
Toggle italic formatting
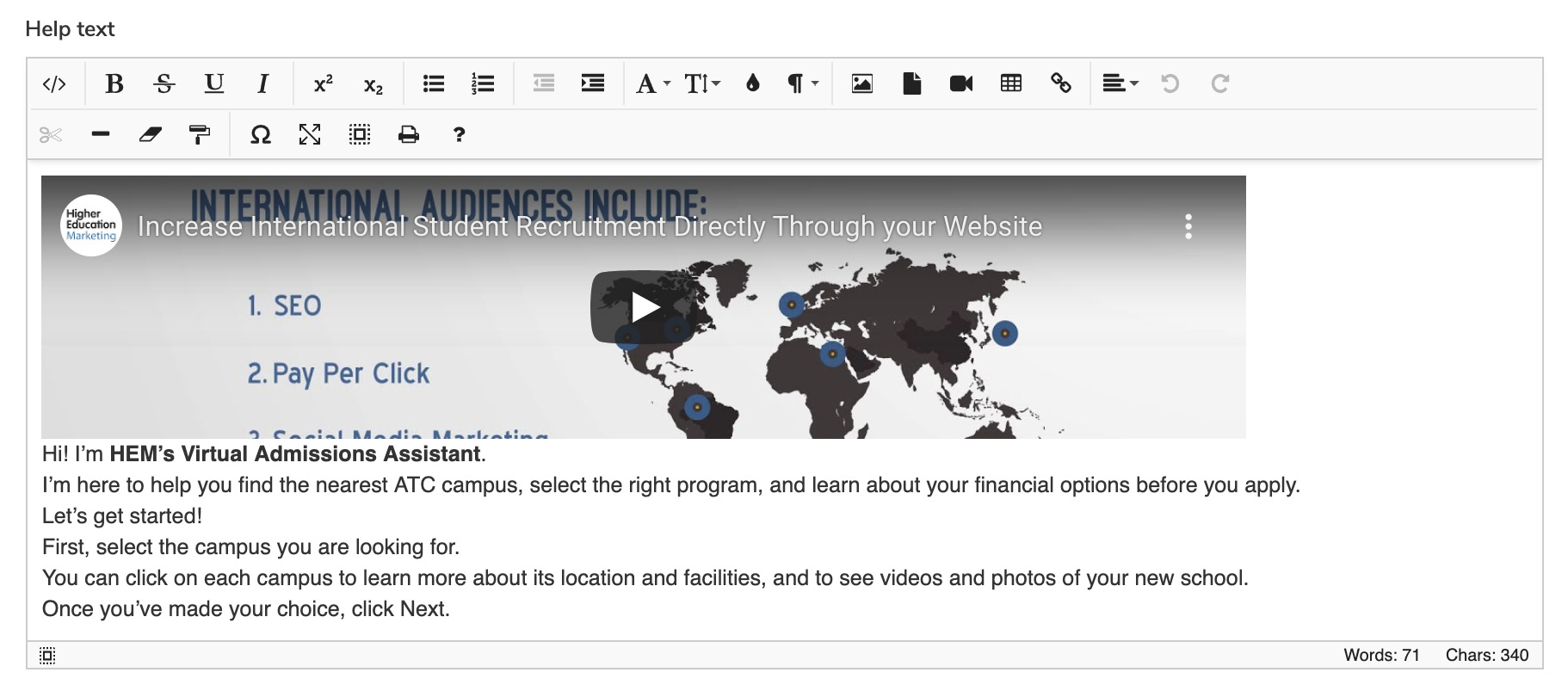click(263, 83)
